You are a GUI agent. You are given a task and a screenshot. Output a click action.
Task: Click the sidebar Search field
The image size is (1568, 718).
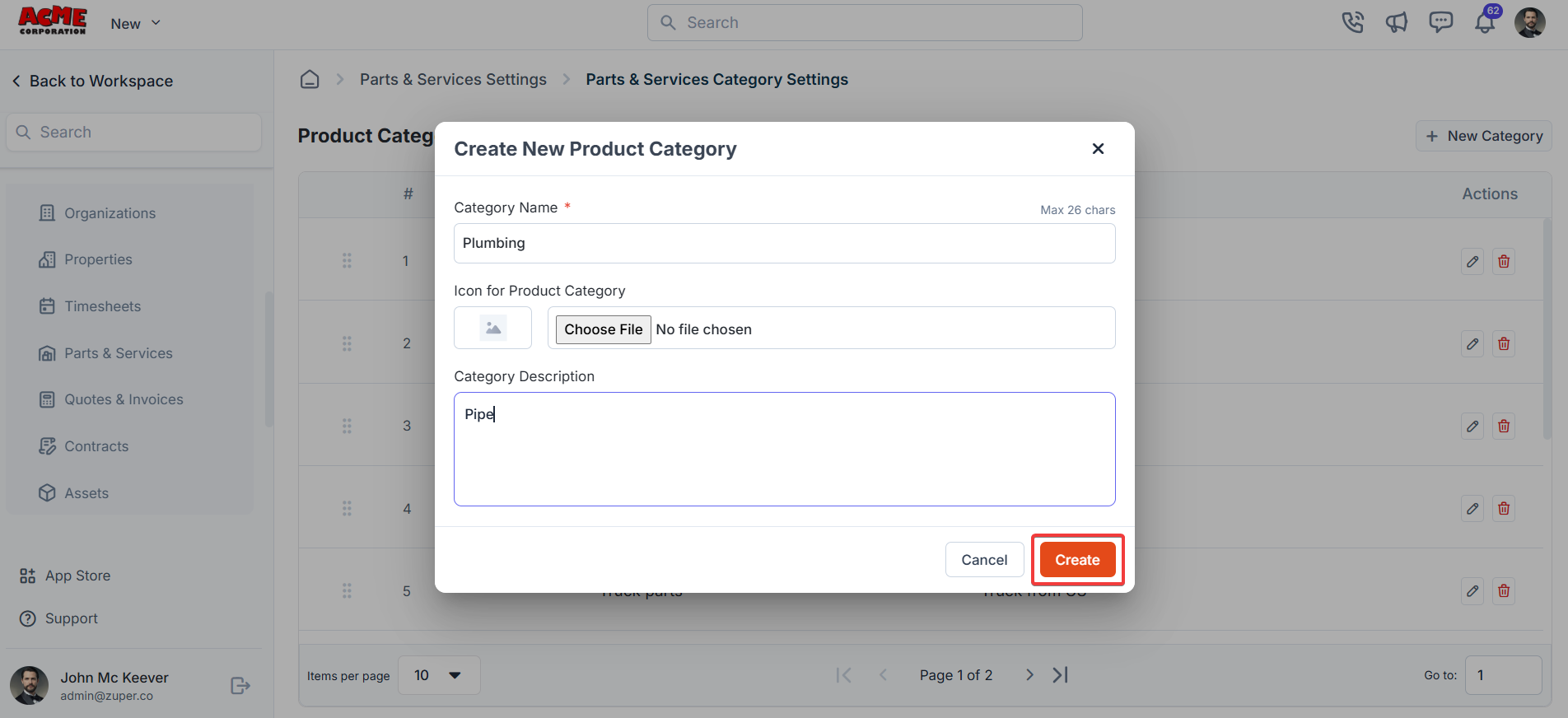tap(134, 132)
